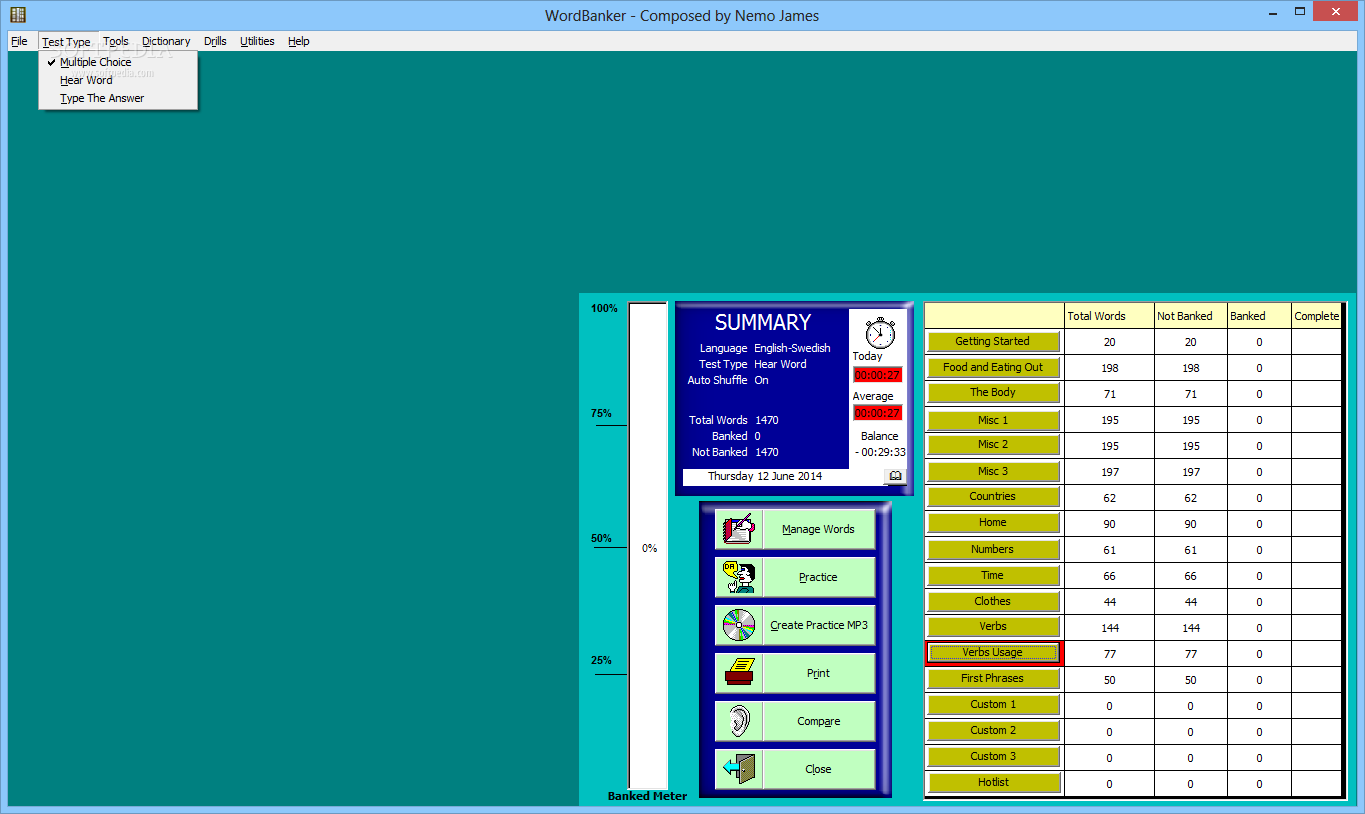1365x814 pixels.
Task: Open the Drills menu
Action: tap(215, 41)
